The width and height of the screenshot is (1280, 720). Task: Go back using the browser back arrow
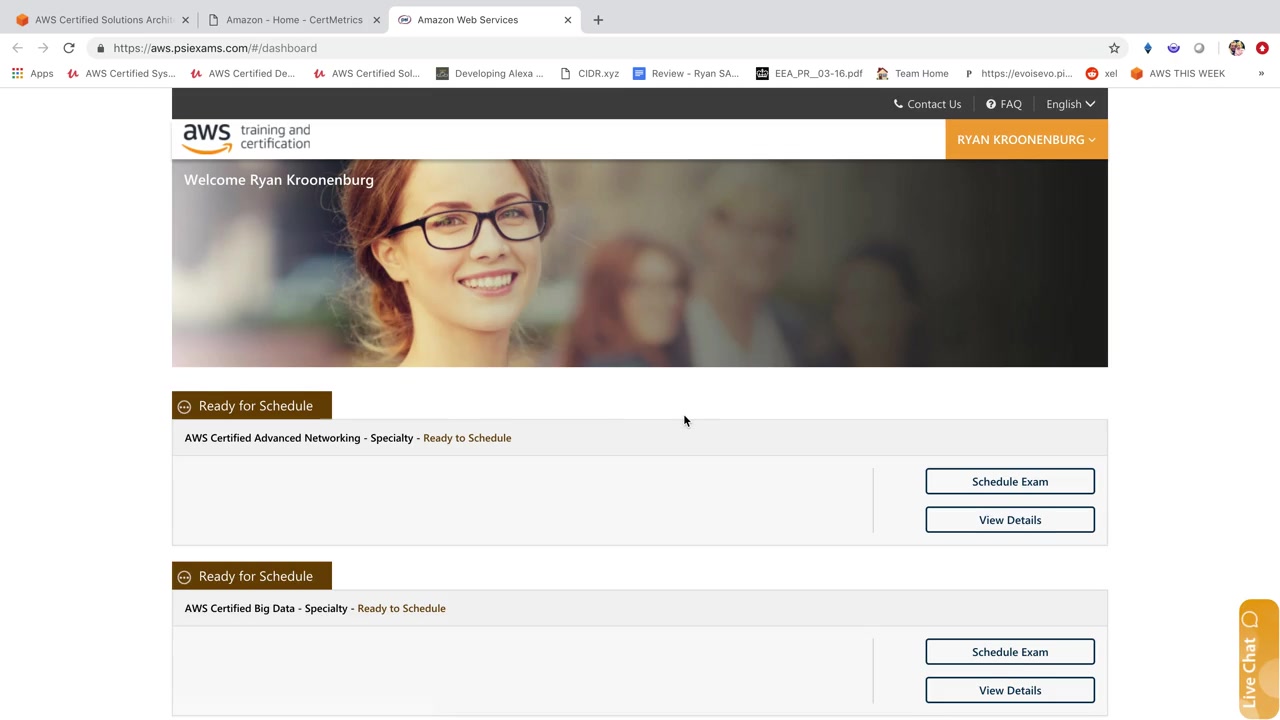click(x=17, y=48)
